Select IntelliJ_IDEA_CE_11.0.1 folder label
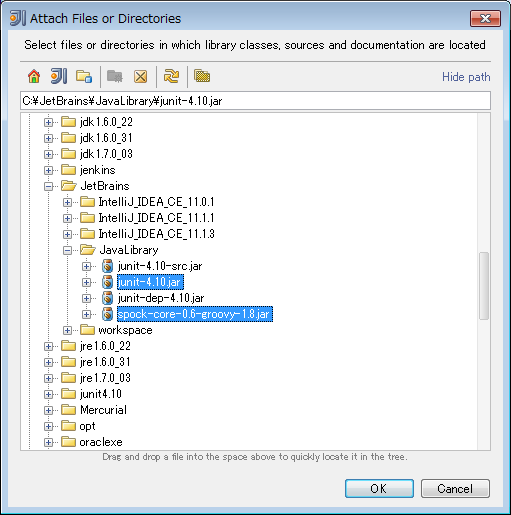Image resolution: width=511 pixels, height=515 pixels. (156, 202)
